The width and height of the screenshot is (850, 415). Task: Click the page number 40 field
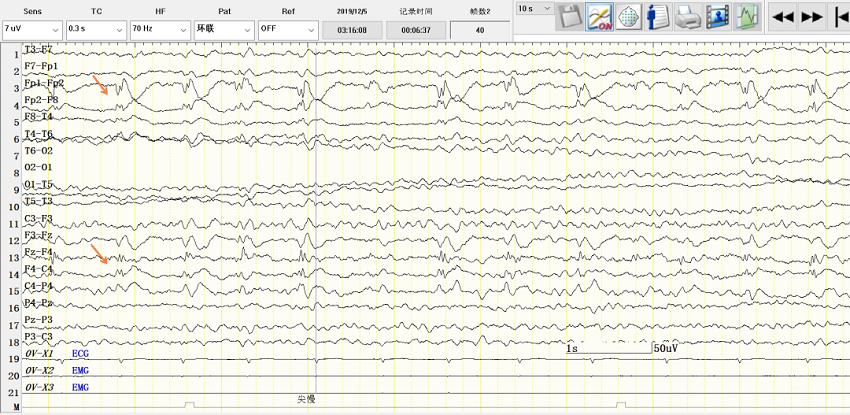(x=480, y=30)
